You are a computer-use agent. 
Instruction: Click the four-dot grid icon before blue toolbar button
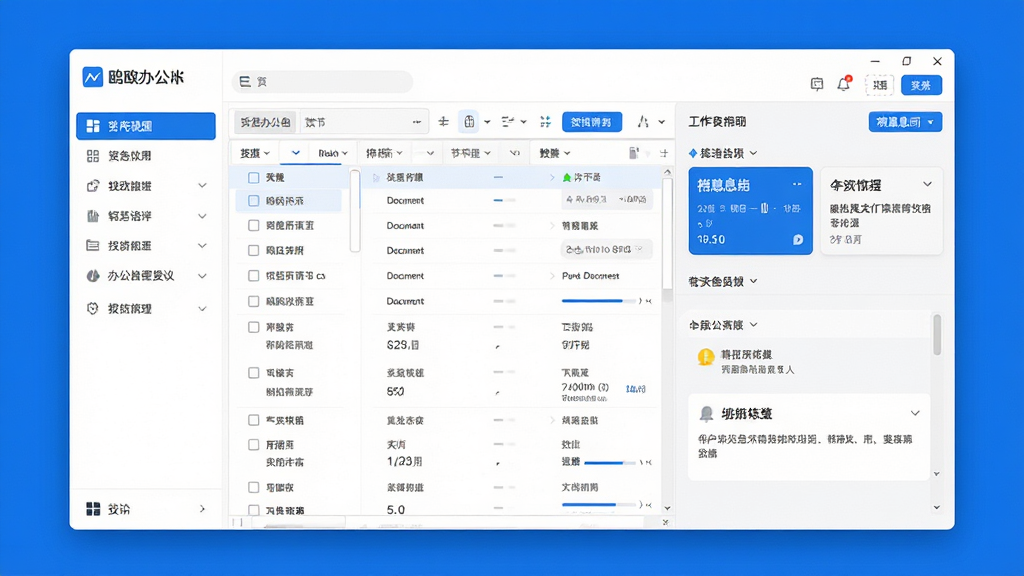(x=545, y=121)
